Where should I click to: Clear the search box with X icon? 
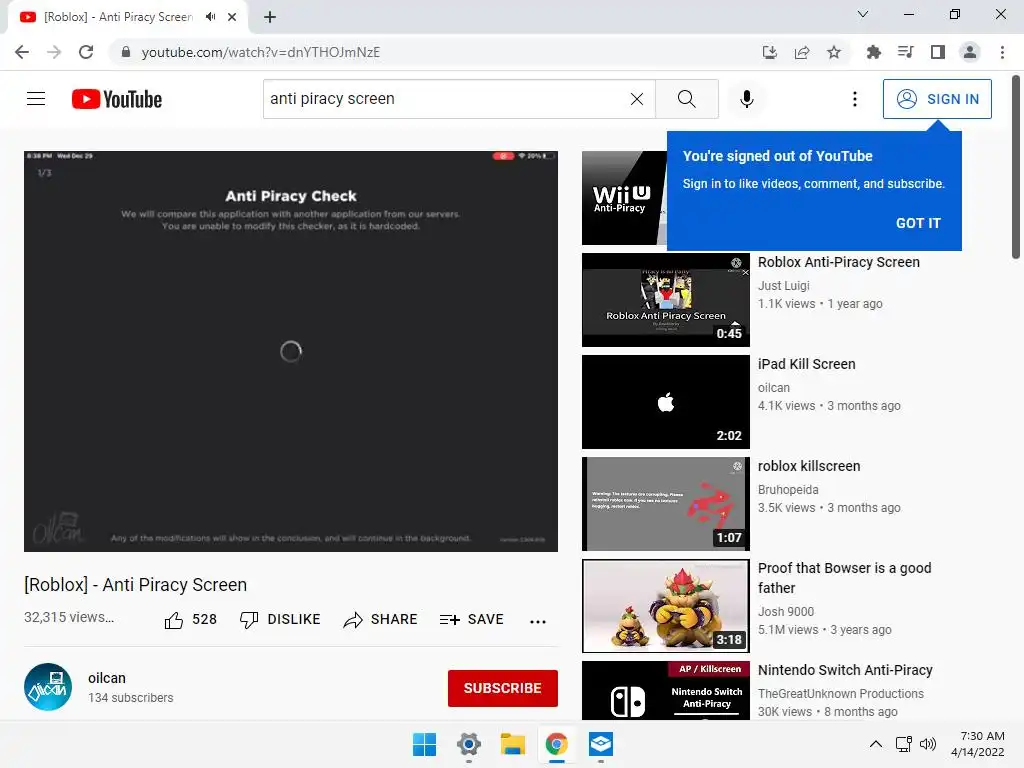(x=637, y=99)
